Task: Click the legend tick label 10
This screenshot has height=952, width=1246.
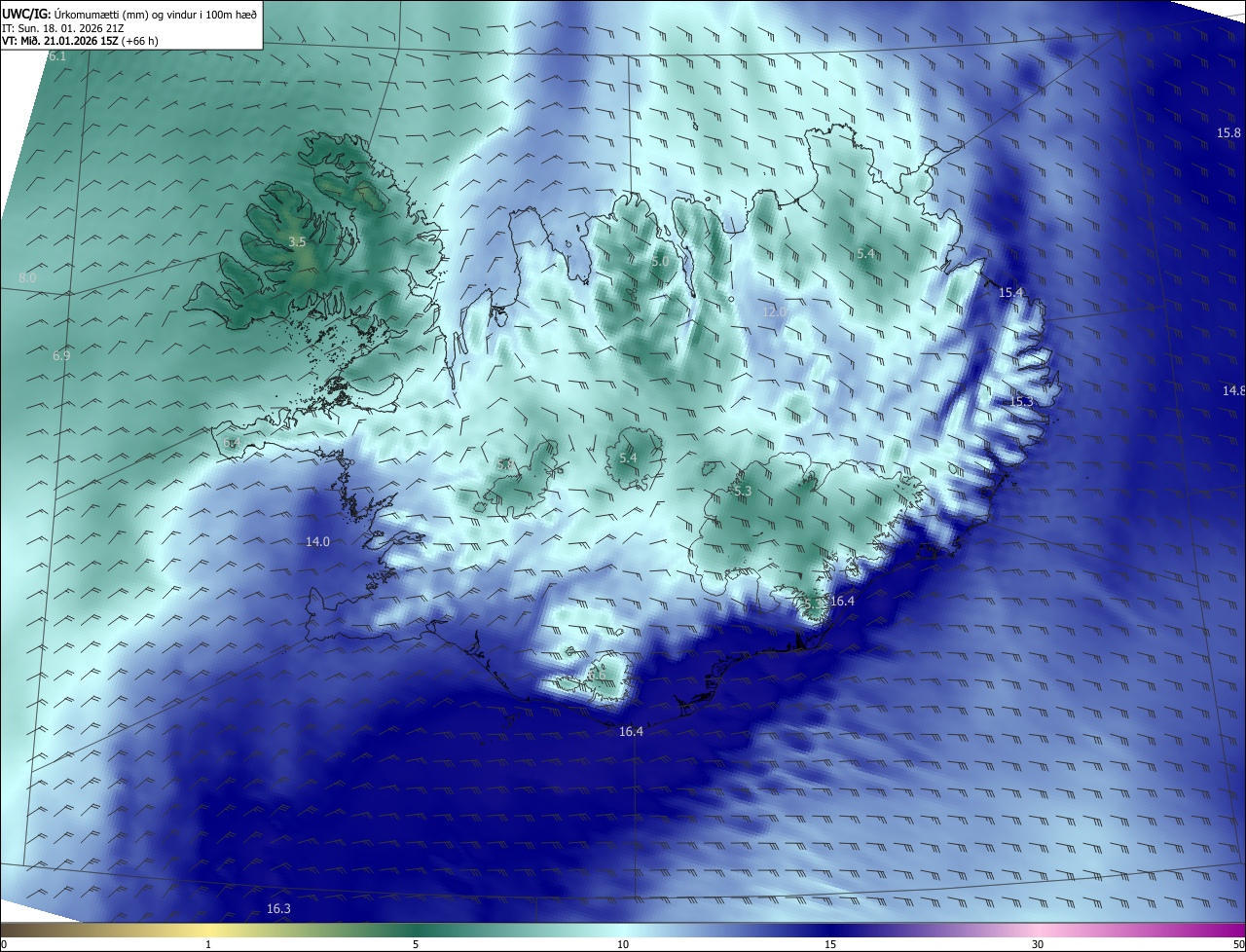Action: click(x=623, y=945)
